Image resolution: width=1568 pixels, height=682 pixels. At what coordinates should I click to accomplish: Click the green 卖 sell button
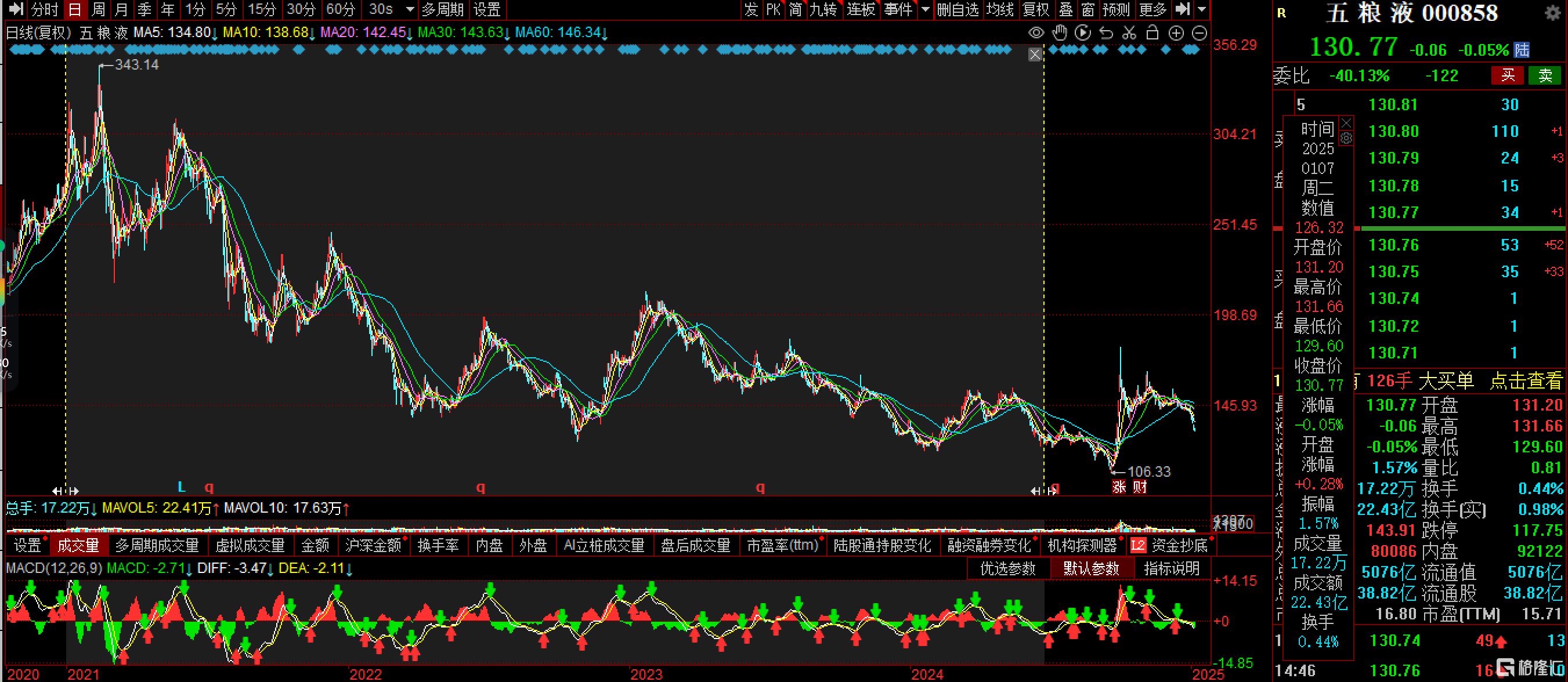tap(1545, 75)
